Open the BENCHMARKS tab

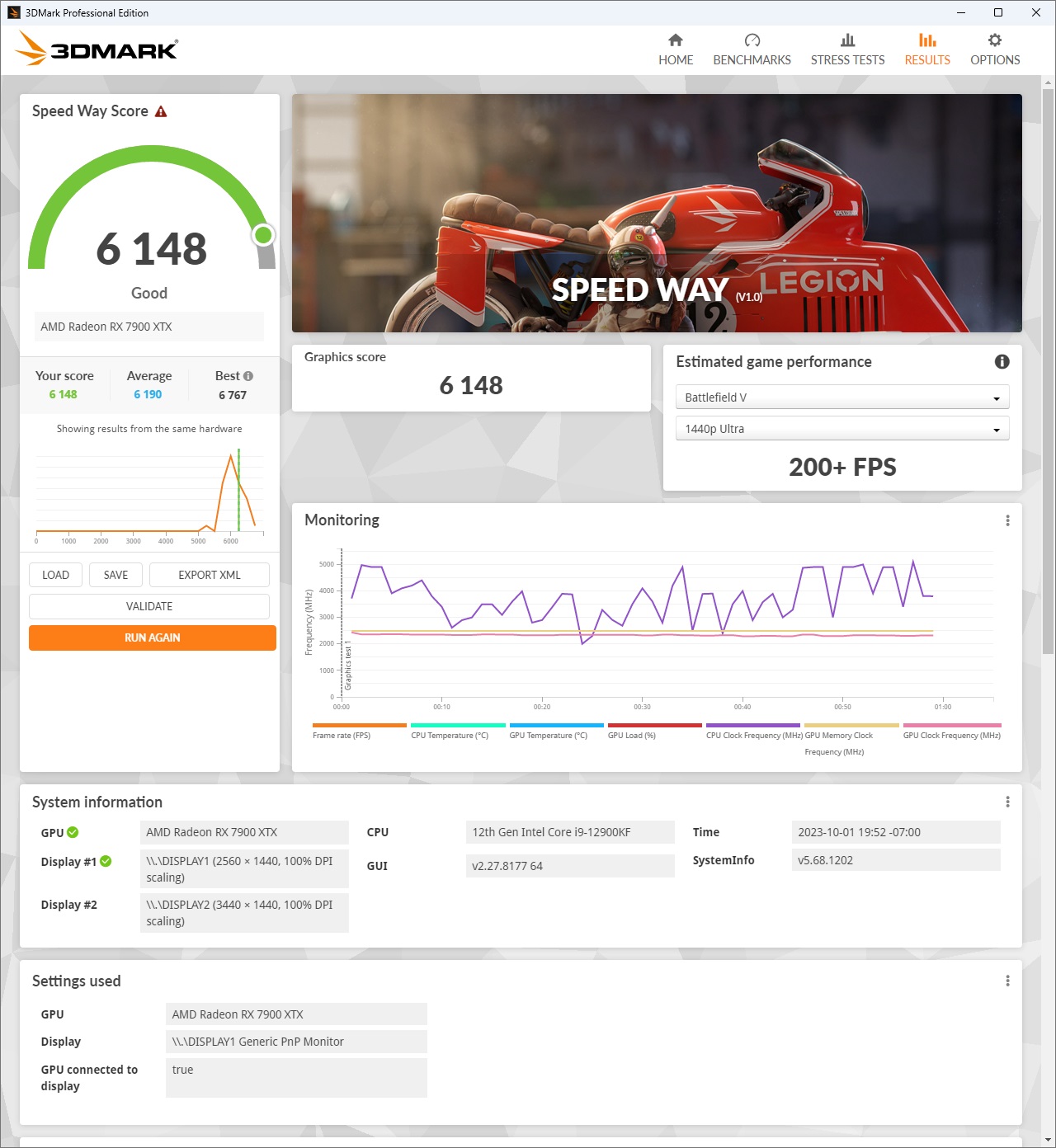(x=752, y=49)
